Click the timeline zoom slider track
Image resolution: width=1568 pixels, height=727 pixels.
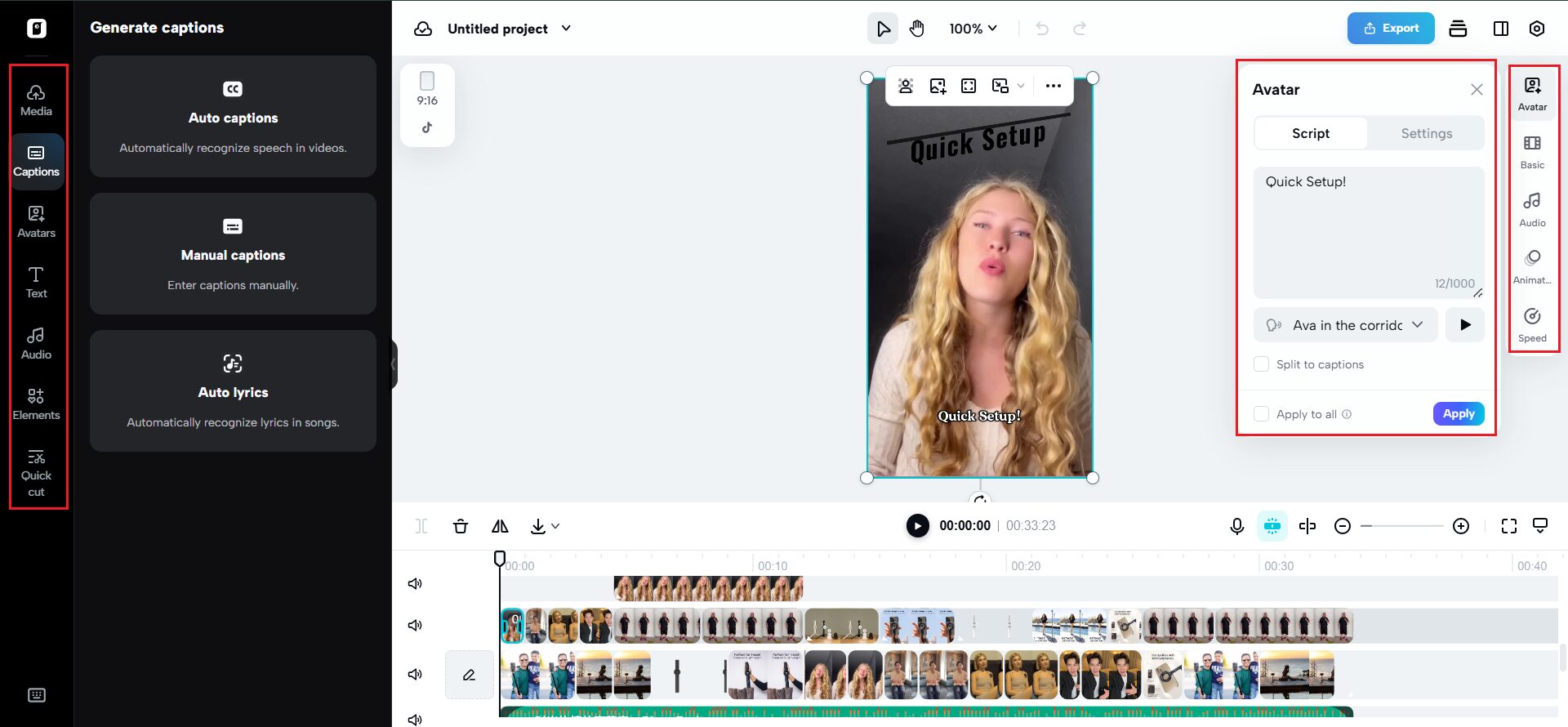tap(1401, 526)
